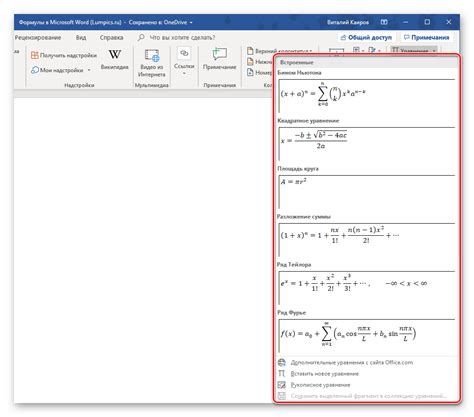Open Get Add-ins (Получить надстройки)
The image size is (474, 417).
64,55
